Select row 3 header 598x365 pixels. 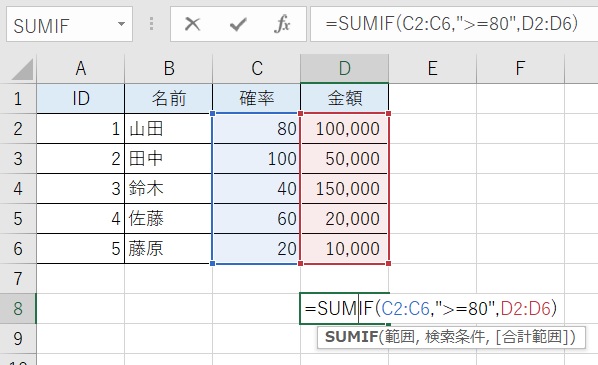click(18, 159)
